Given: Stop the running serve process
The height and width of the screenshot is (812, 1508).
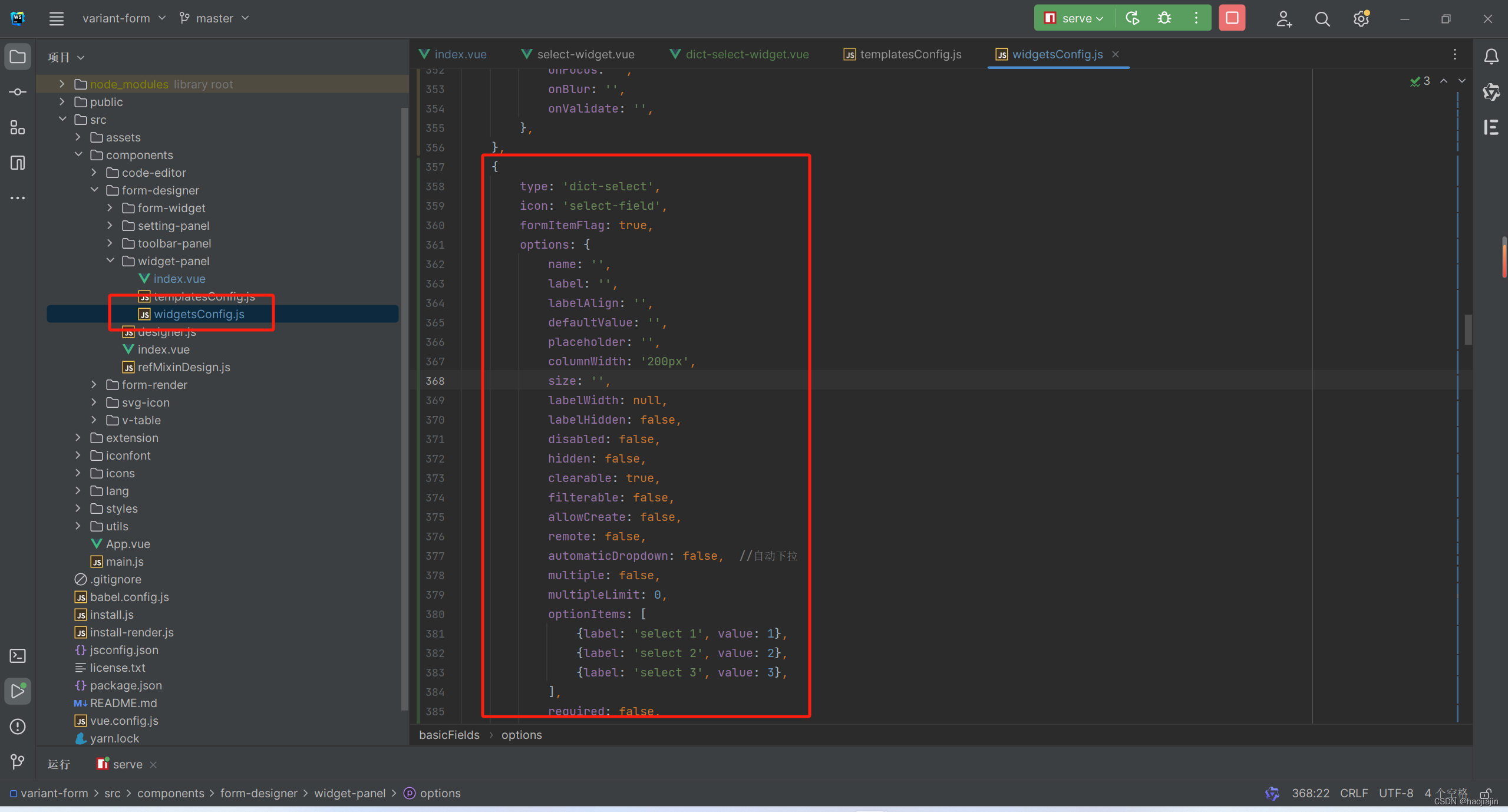Looking at the screenshot, I should click(1232, 18).
